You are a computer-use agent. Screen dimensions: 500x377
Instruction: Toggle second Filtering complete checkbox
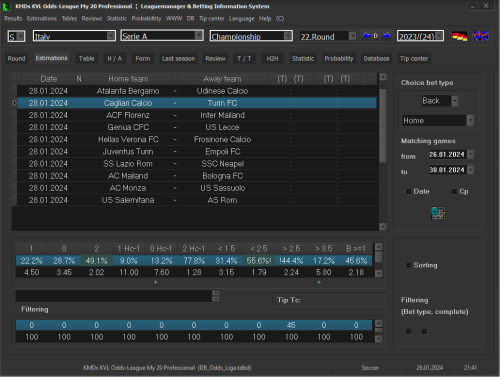[424, 331]
